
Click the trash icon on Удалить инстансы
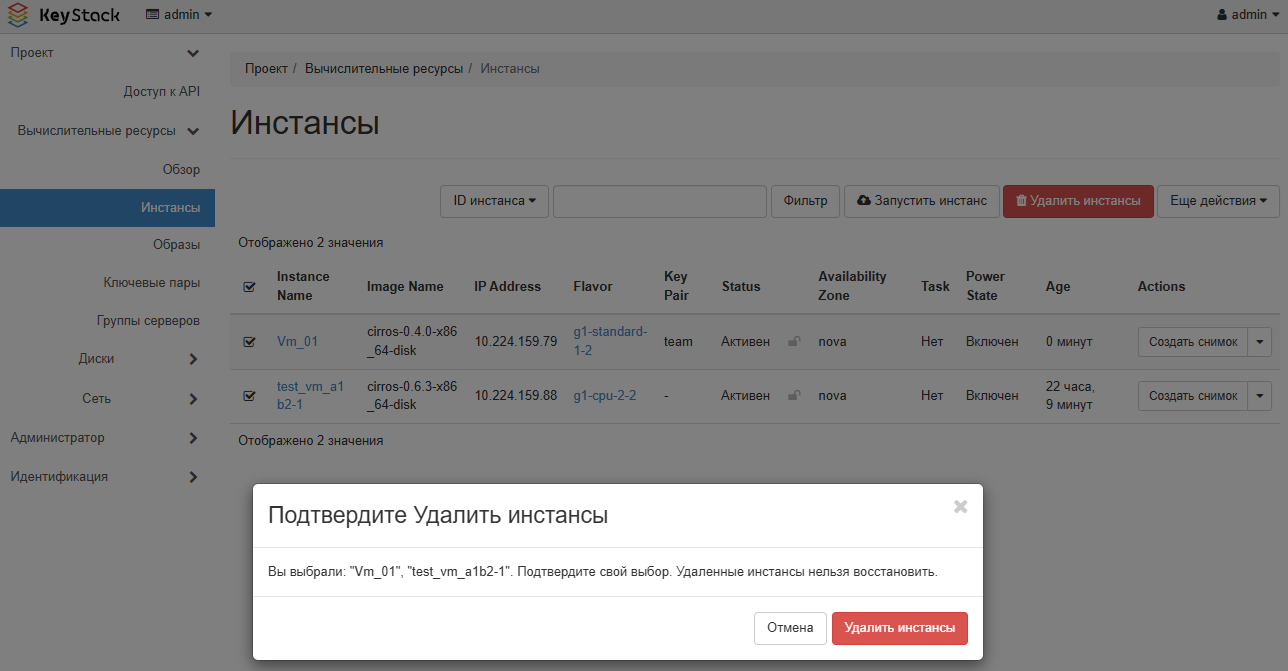[1019, 201]
